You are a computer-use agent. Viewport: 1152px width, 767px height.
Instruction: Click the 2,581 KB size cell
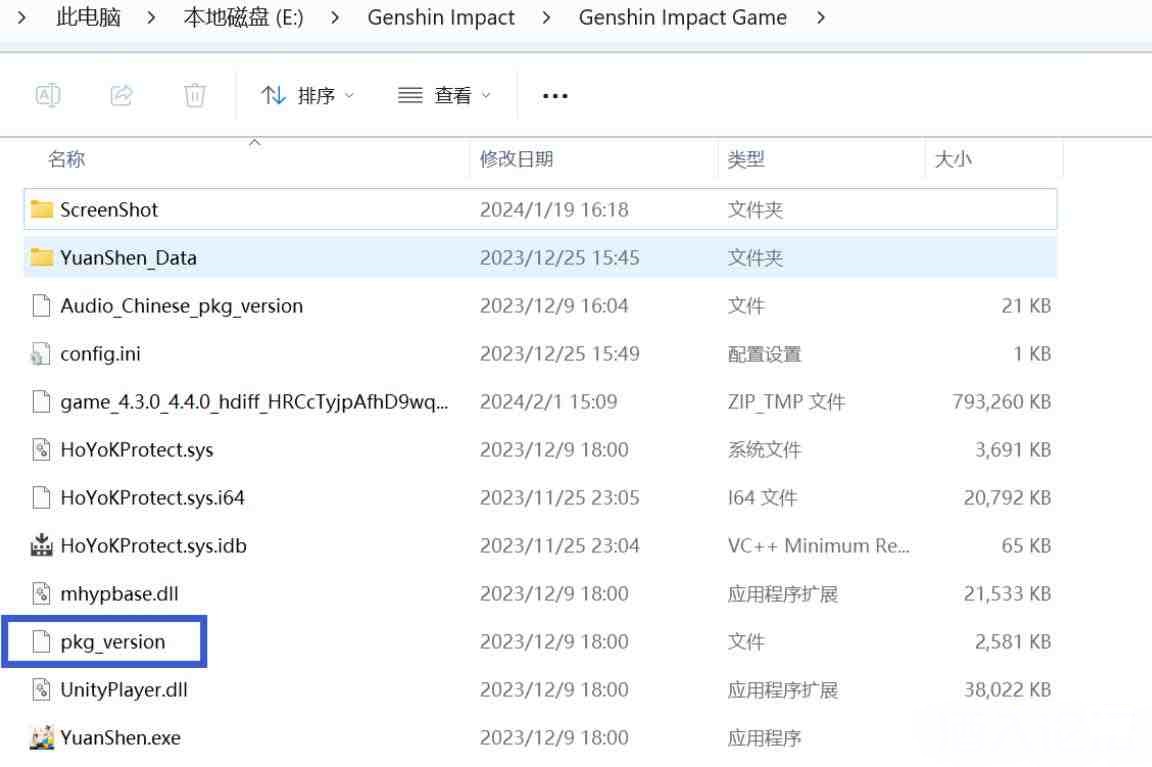click(1013, 642)
